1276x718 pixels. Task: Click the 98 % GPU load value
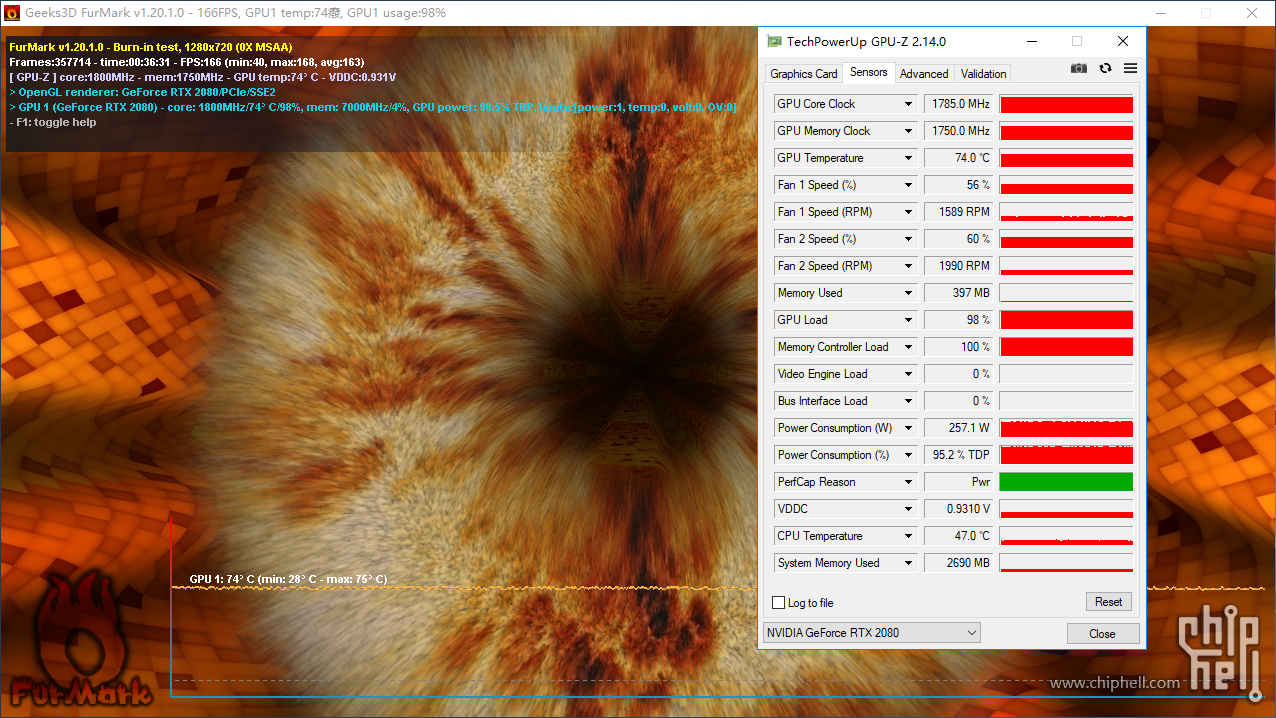[x=958, y=320]
